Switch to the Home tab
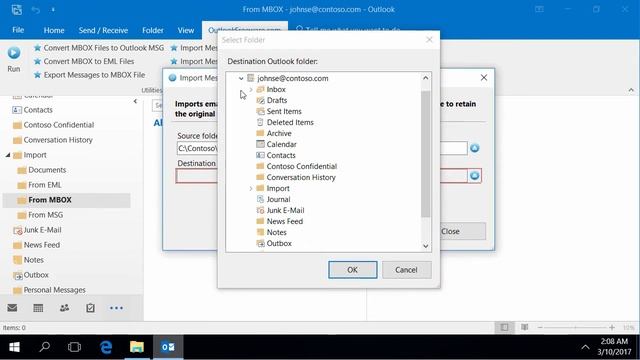Image resolution: width=640 pixels, height=360 pixels. [x=54, y=30]
